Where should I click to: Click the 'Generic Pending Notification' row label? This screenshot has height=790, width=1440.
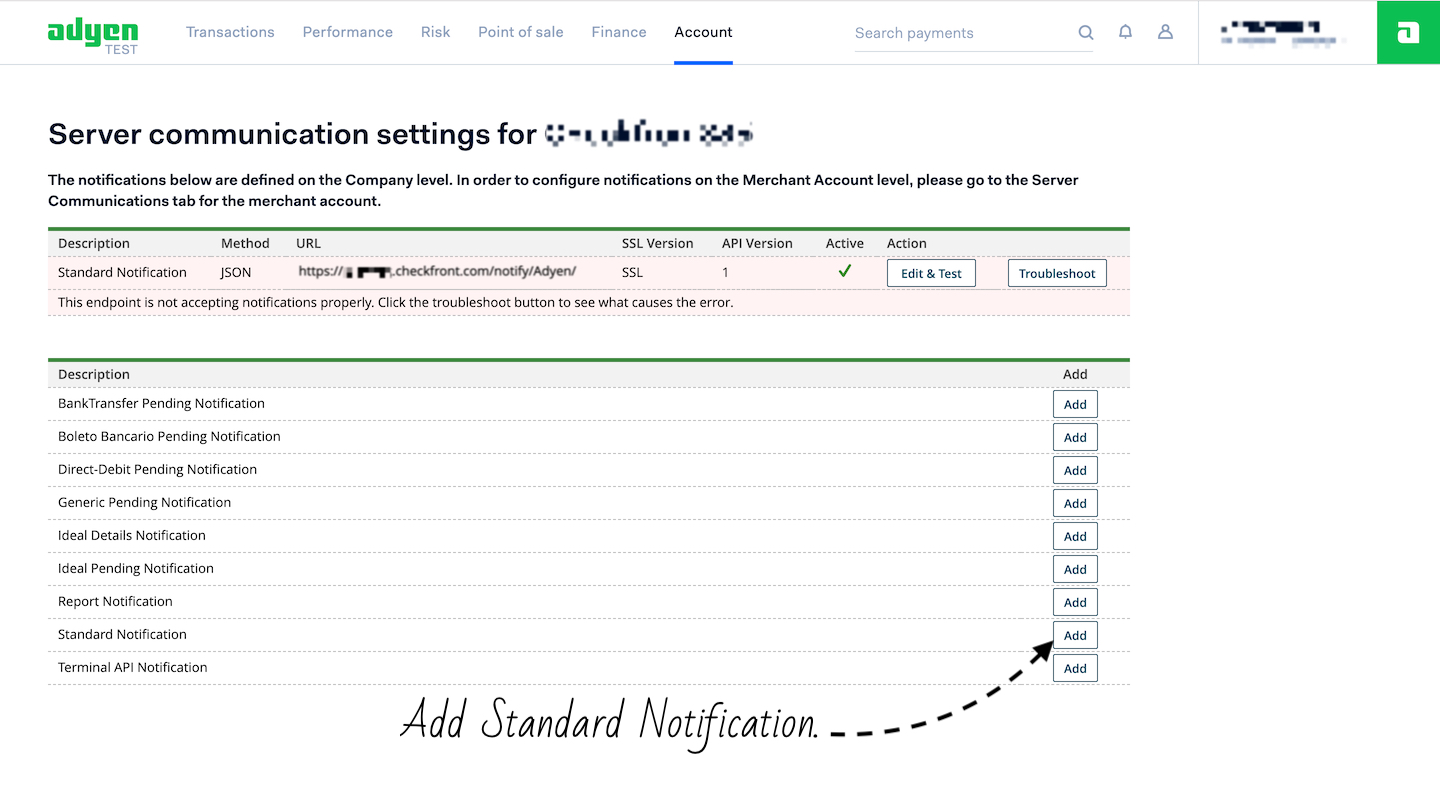pyautogui.click(x=144, y=502)
